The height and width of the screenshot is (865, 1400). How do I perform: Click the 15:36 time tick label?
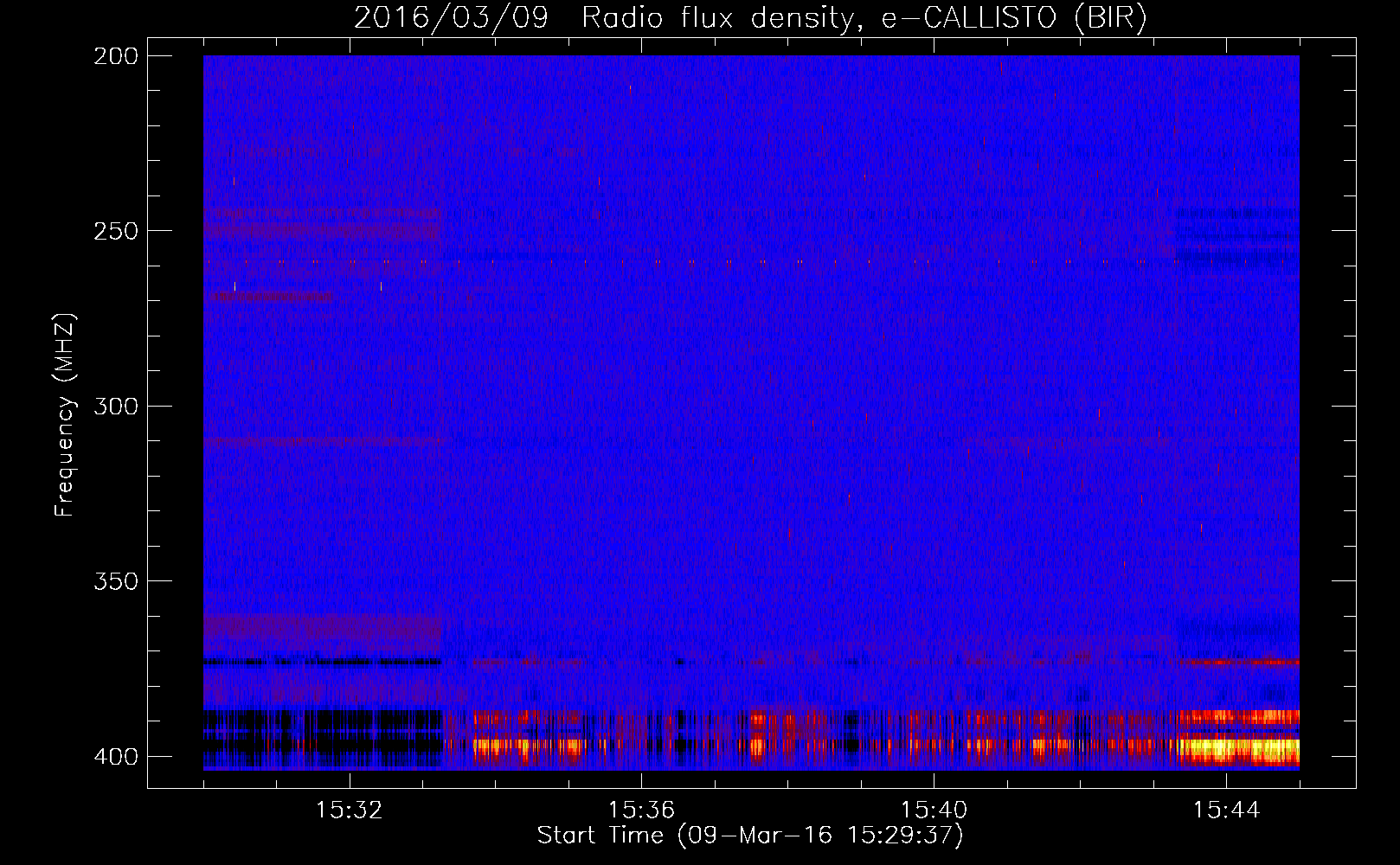(641, 811)
